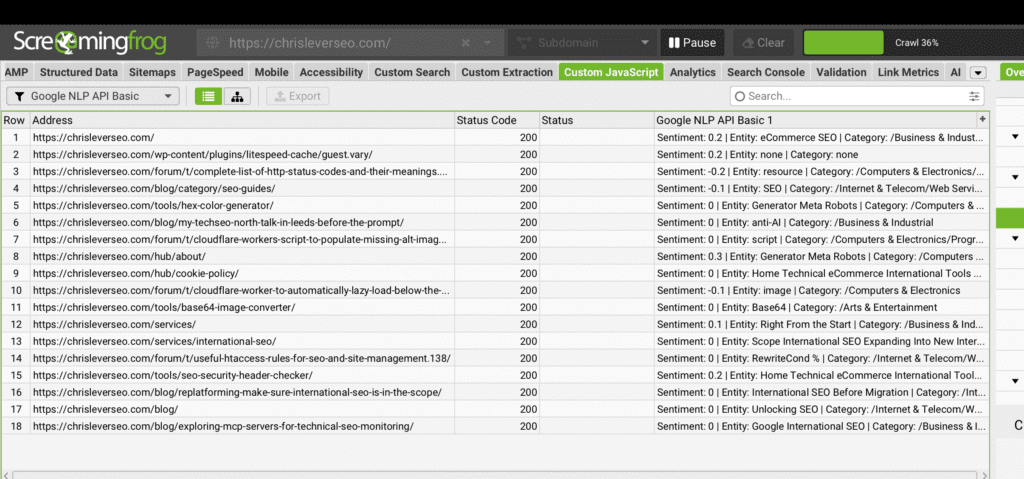Image resolution: width=1024 pixels, height=479 pixels.
Task: Switch to tree view icon
Action: pos(237,96)
